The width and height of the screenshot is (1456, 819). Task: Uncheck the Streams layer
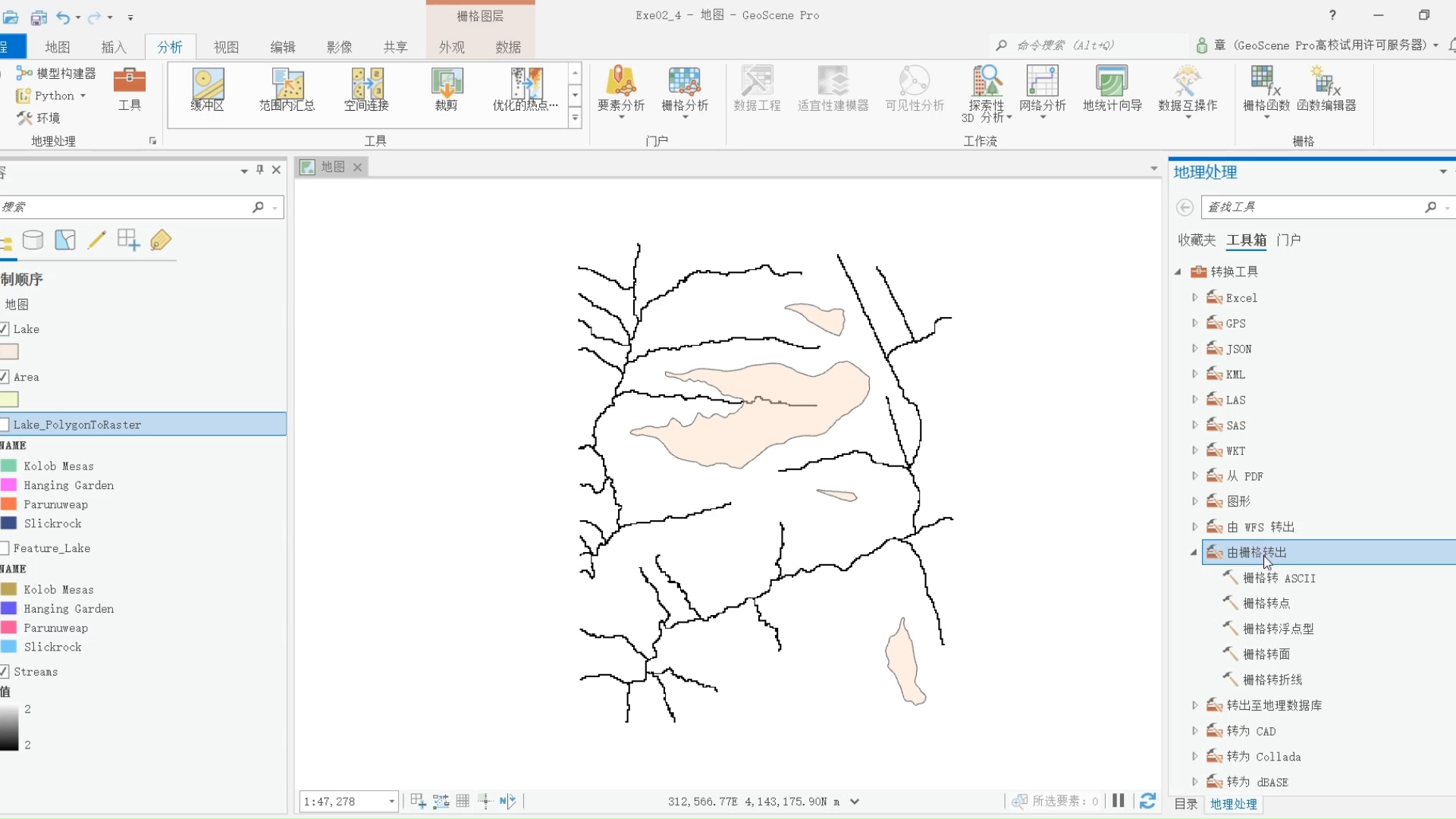point(5,672)
